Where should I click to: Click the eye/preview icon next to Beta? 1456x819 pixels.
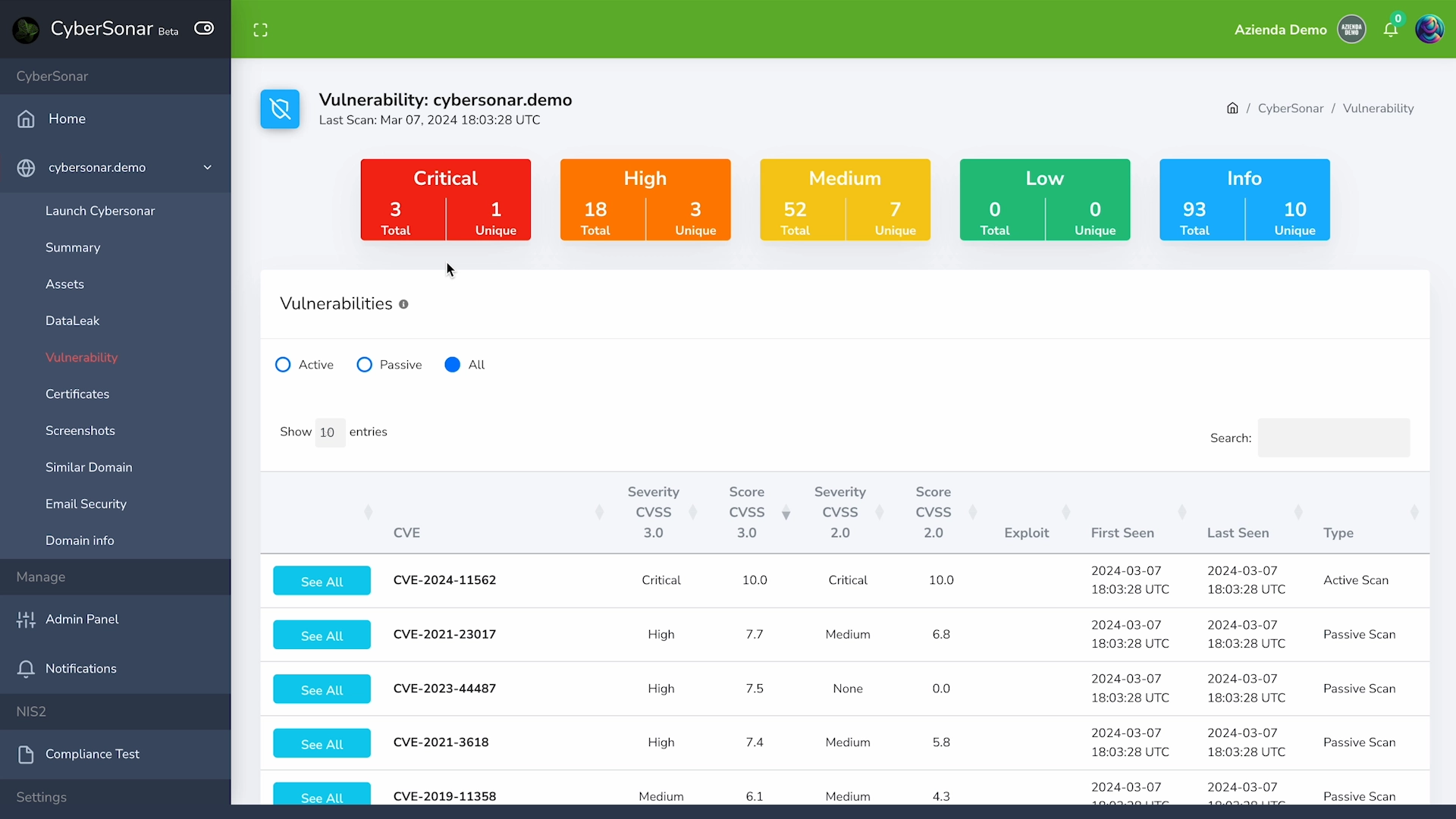(203, 28)
